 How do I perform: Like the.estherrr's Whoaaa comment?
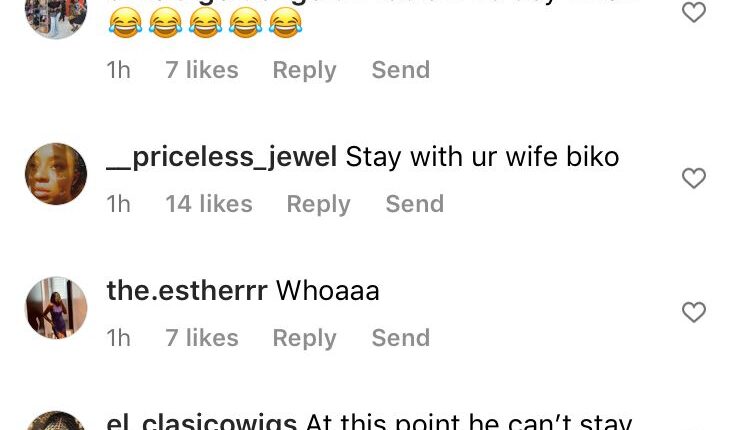click(694, 312)
